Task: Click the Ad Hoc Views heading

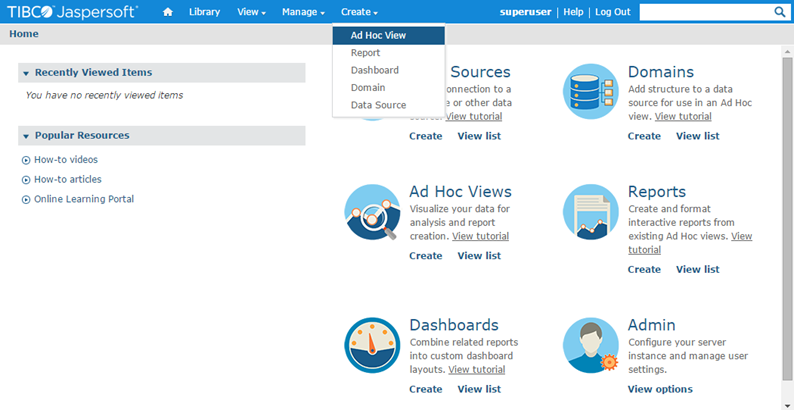Action: pyautogui.click(x=460, y=192)
